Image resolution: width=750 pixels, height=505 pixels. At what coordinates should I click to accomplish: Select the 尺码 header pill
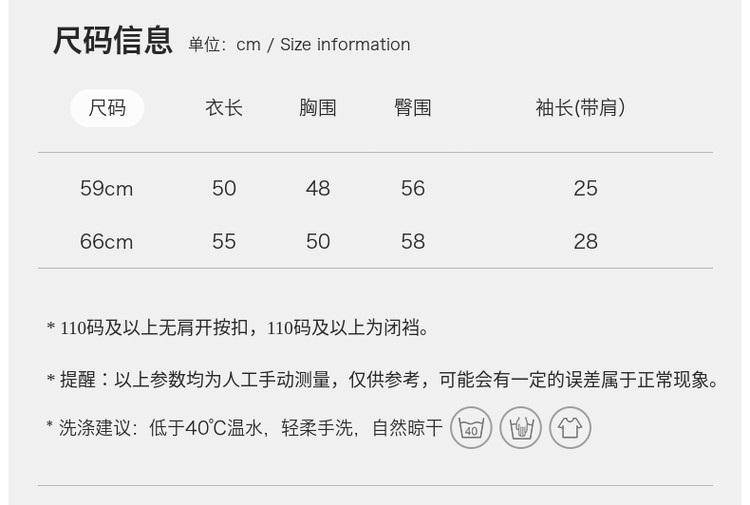click(107, 108)
